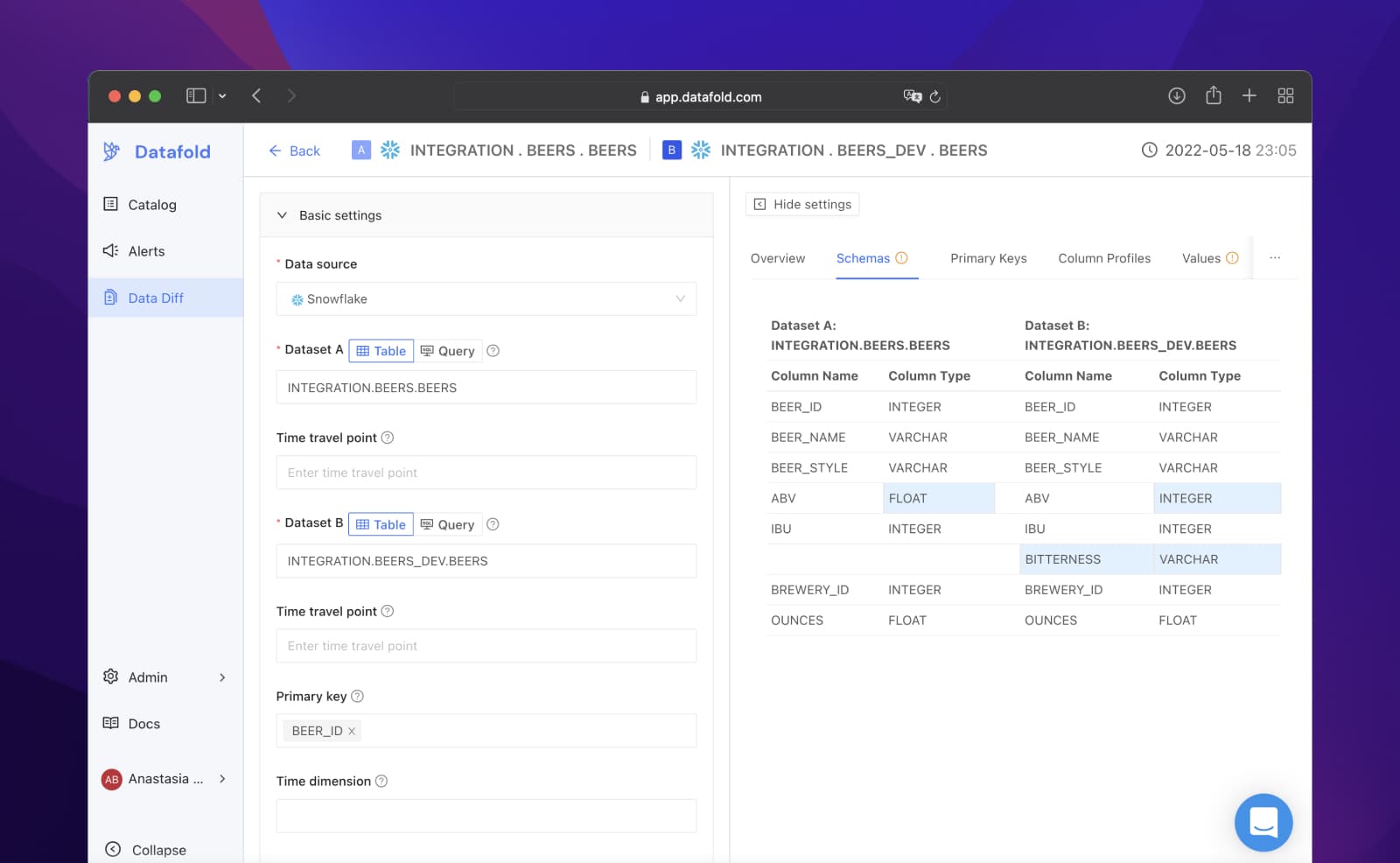
Task: Collapse the sidebar
Action: coord(145,850)
